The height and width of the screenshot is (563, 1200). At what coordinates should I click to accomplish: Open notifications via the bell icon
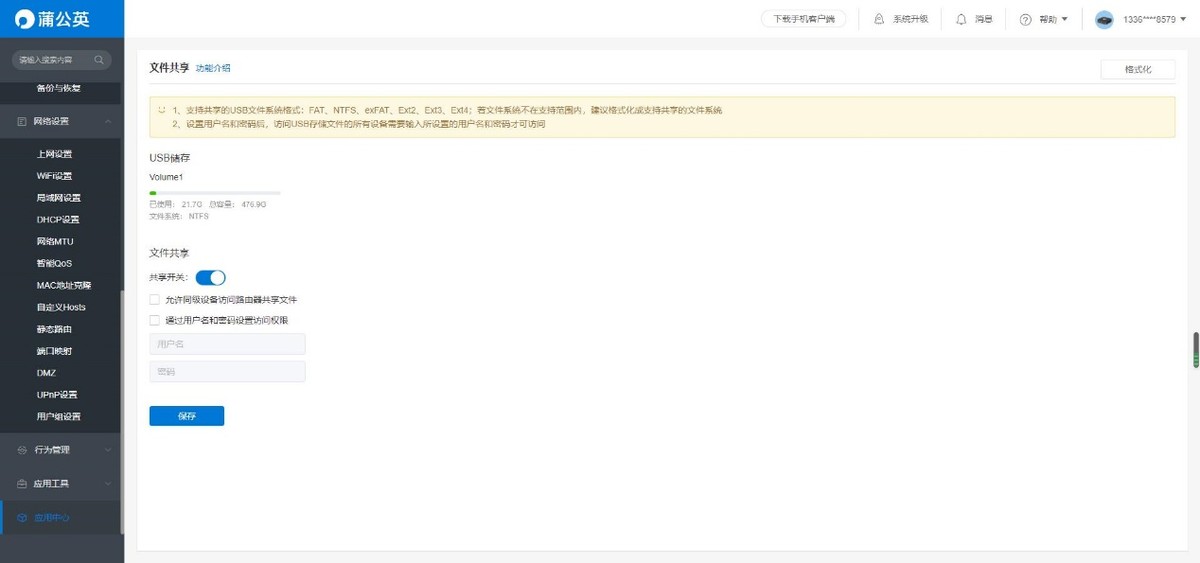[961, 19]
